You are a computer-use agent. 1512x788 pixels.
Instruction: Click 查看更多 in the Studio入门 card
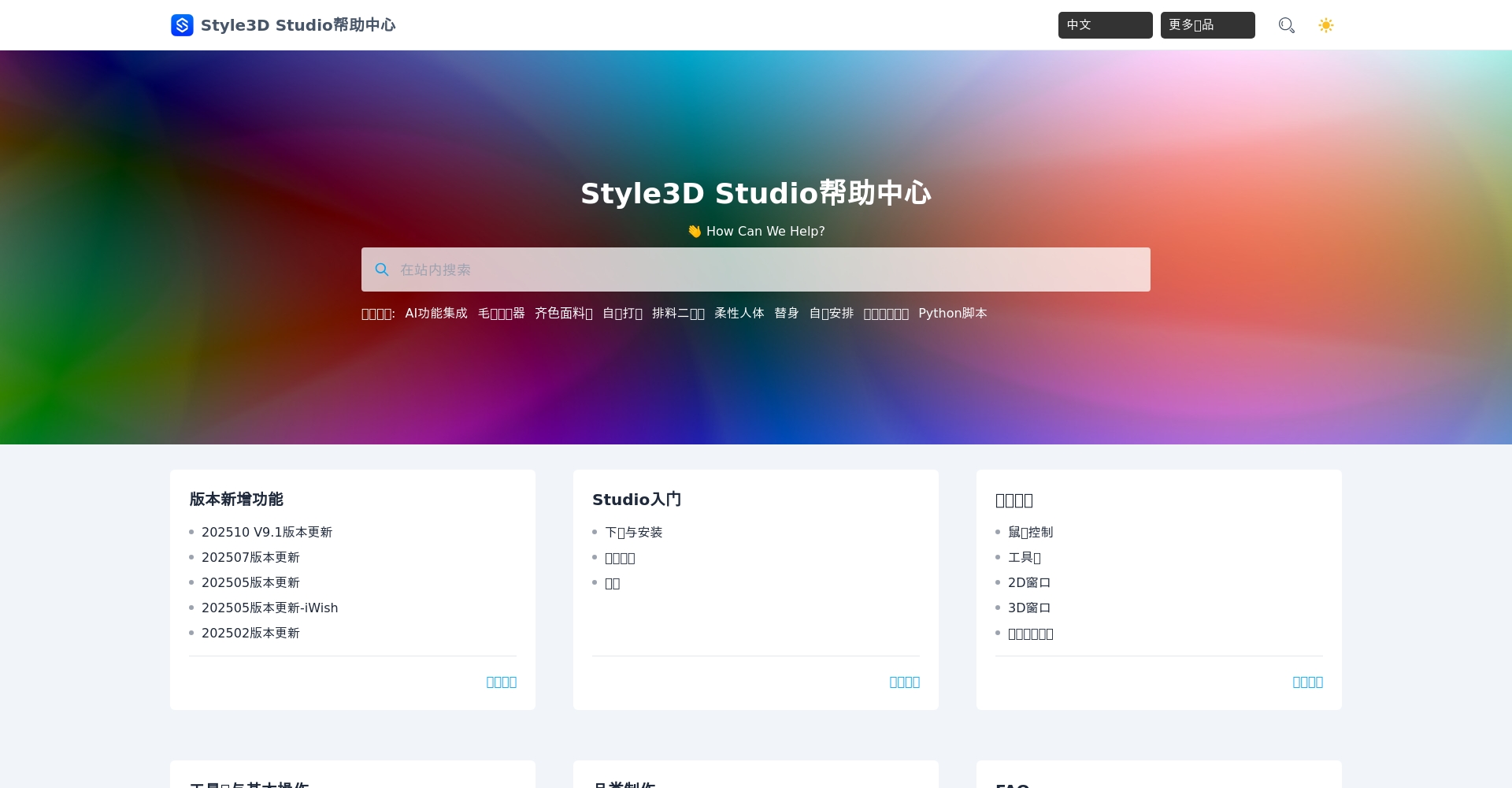pyautogui.click(x=904, y=682)
